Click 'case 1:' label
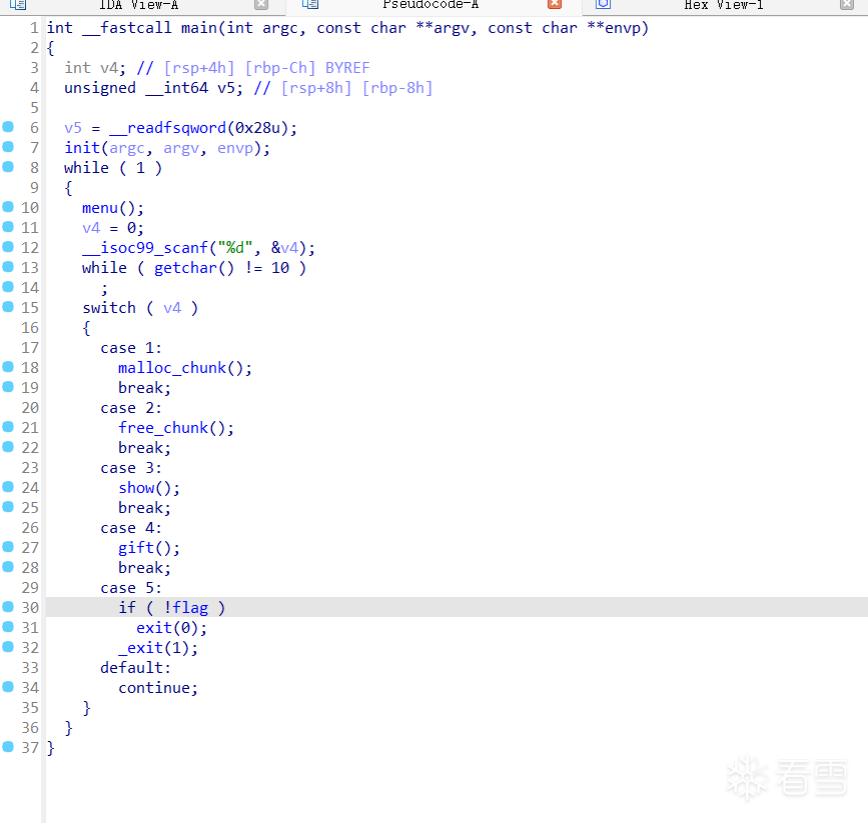 pos(131,348)
